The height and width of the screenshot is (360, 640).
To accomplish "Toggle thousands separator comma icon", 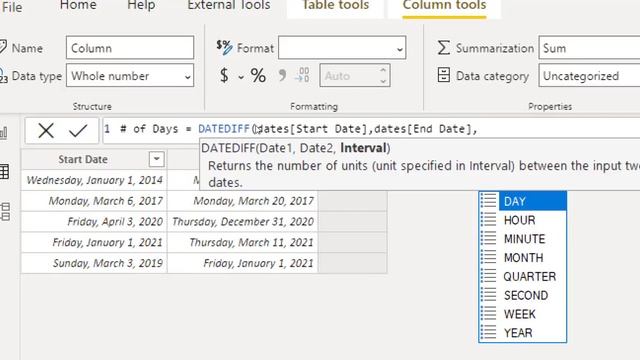I will pyautogui.click(x=282, y=76).
